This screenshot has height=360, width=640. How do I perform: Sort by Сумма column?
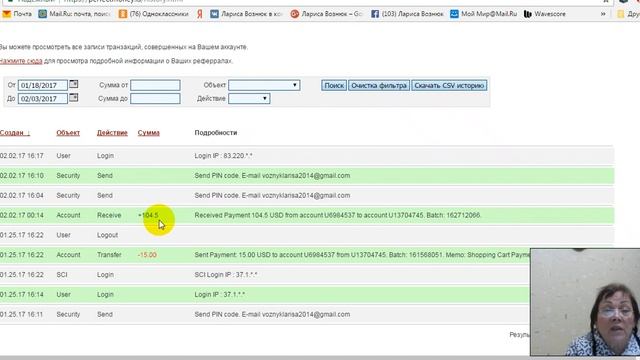click(x=149, y=133)
